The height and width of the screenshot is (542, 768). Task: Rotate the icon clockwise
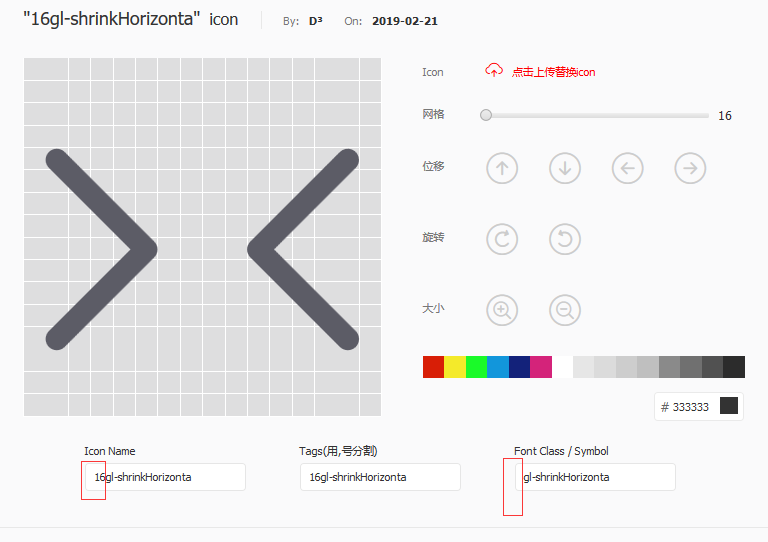(x=502, y=239)
